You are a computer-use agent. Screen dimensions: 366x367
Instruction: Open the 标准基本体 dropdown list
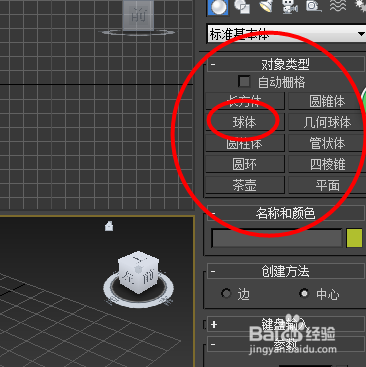(286, 33)
